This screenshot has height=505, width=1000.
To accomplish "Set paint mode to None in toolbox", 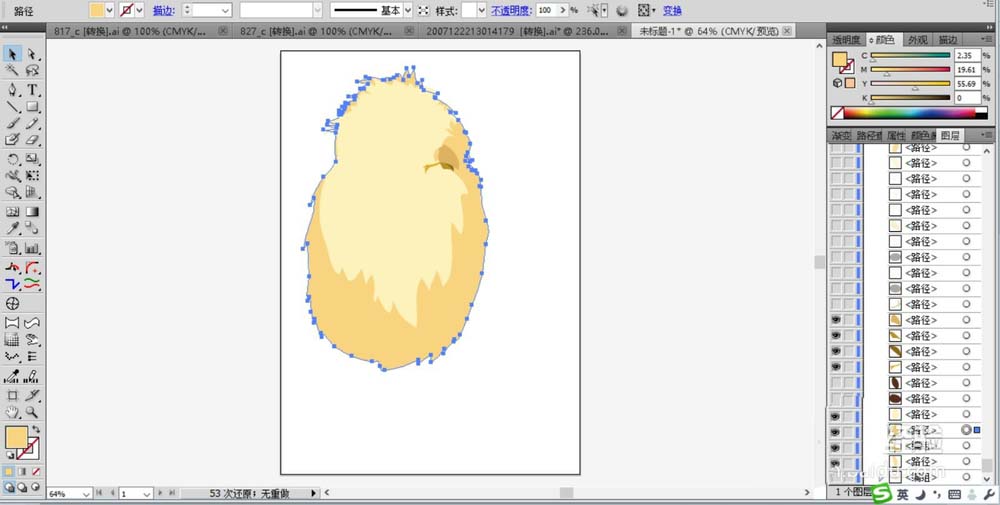I will click(36, 471).
